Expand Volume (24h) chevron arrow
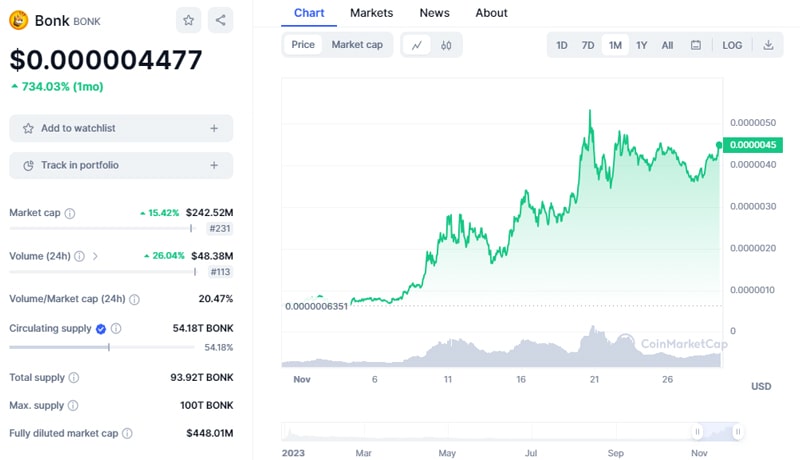Image resolution: width=800 pixels, height=460 pixels. (95, 256)
